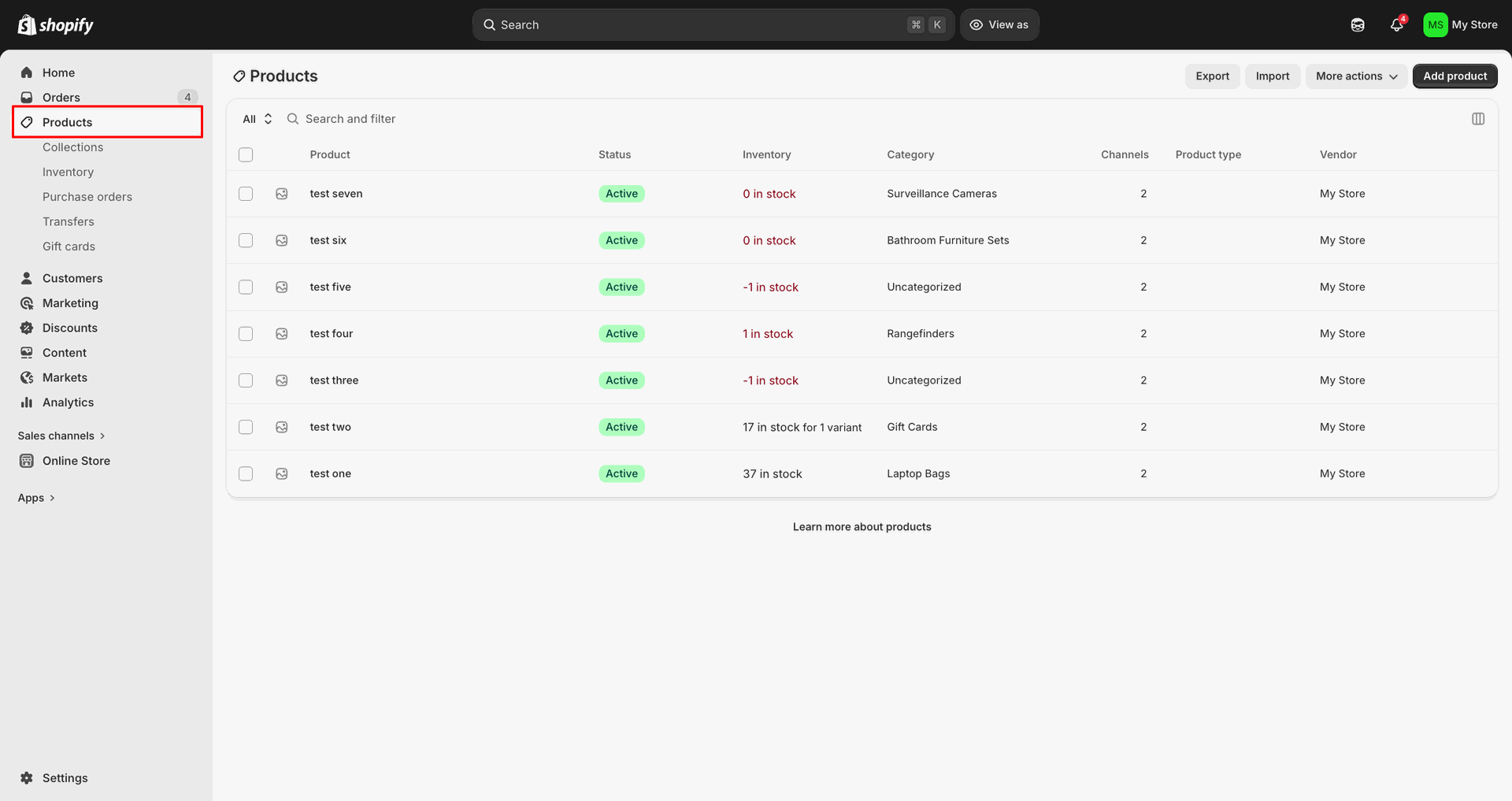Click the Home icon in sidebar
Viewport: 1512px width, 801px height.
pos(27,72)
